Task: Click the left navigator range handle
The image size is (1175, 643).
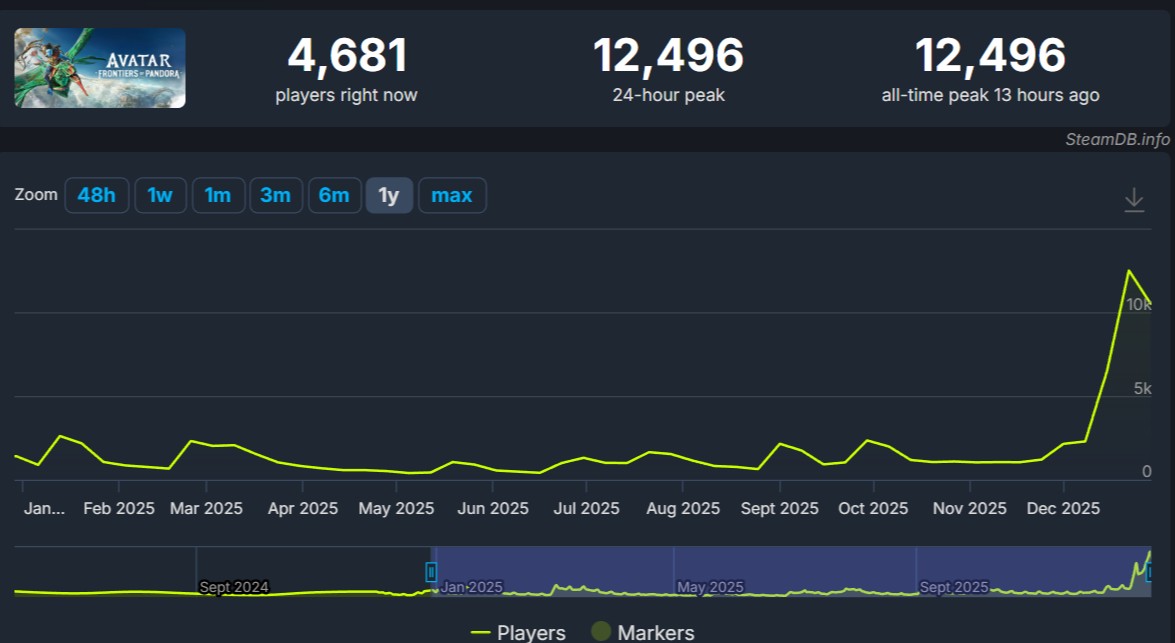Action: point(431,572)
